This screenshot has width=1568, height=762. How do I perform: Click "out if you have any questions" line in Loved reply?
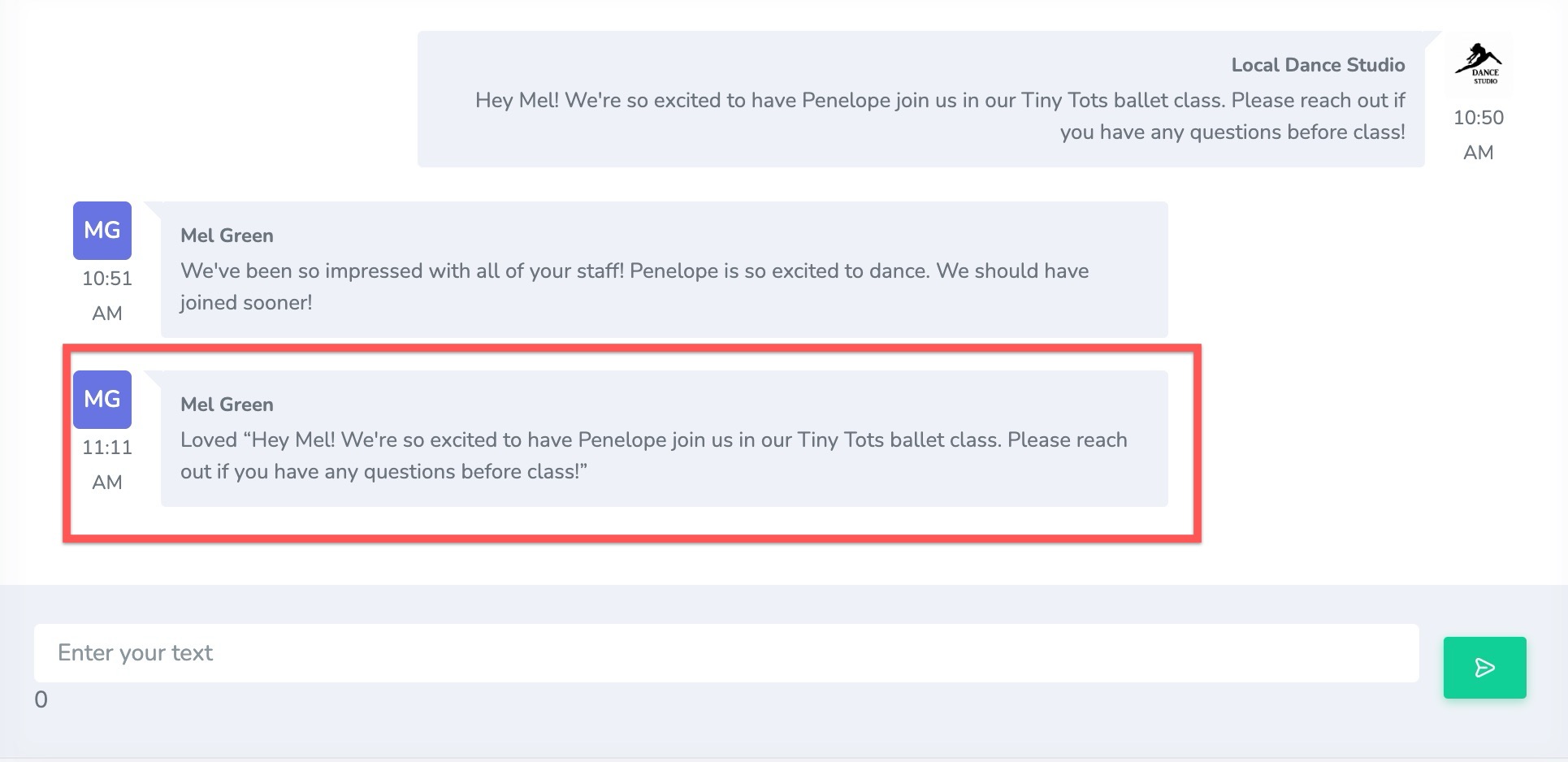(383, 472)
